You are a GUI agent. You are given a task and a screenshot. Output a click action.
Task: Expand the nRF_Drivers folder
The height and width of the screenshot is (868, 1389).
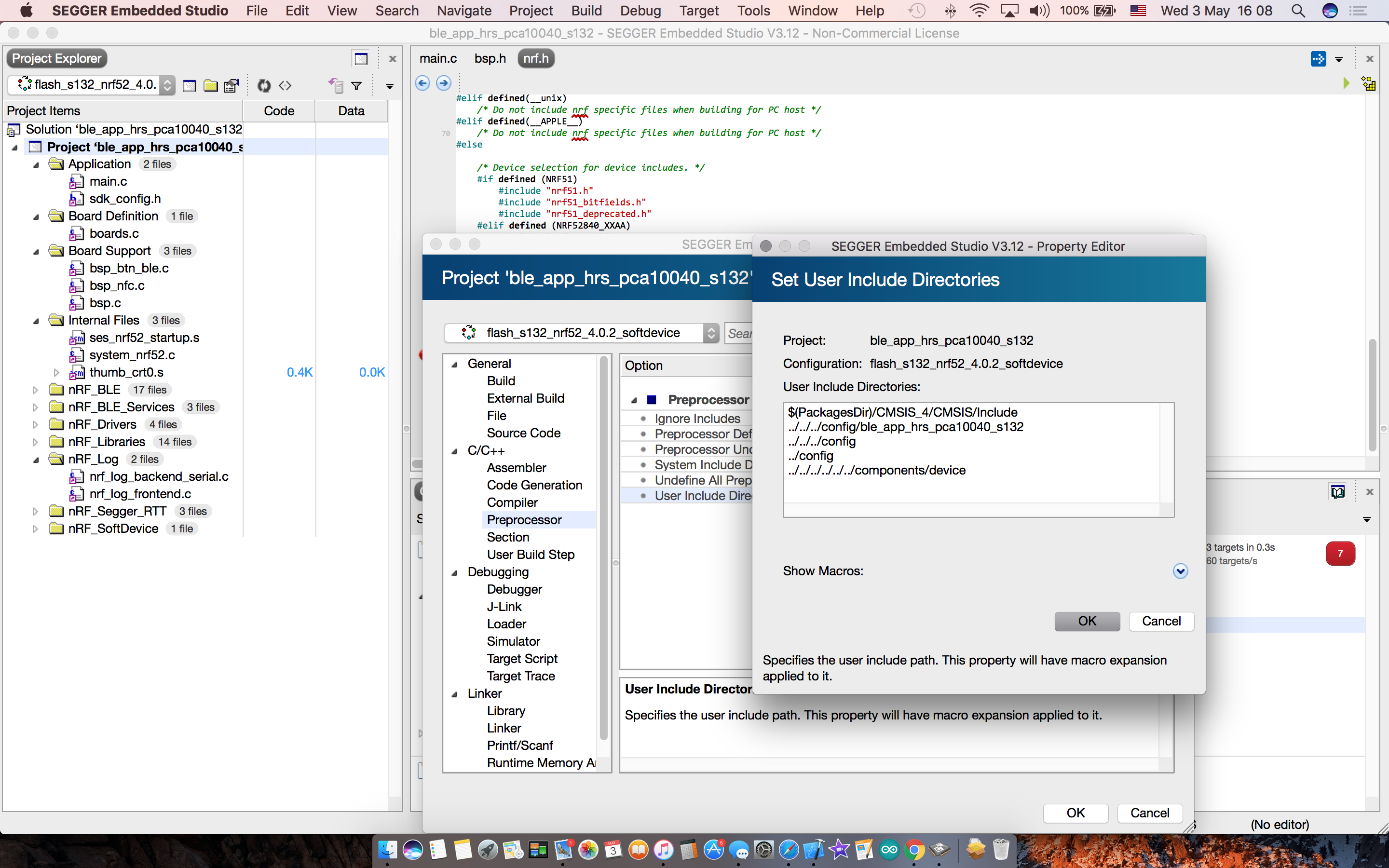pyautogui.click(x=35, y=425)
